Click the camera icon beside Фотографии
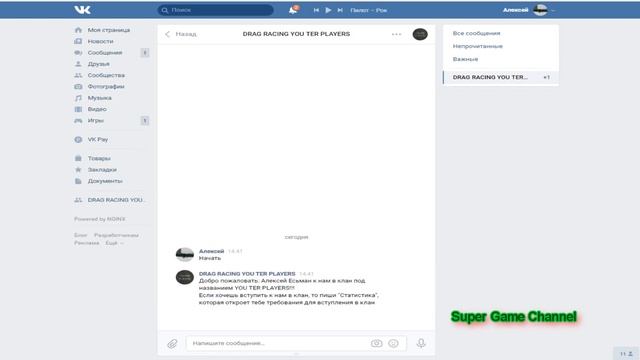Viewport: 640px width, 360px height. pos(78,87)
